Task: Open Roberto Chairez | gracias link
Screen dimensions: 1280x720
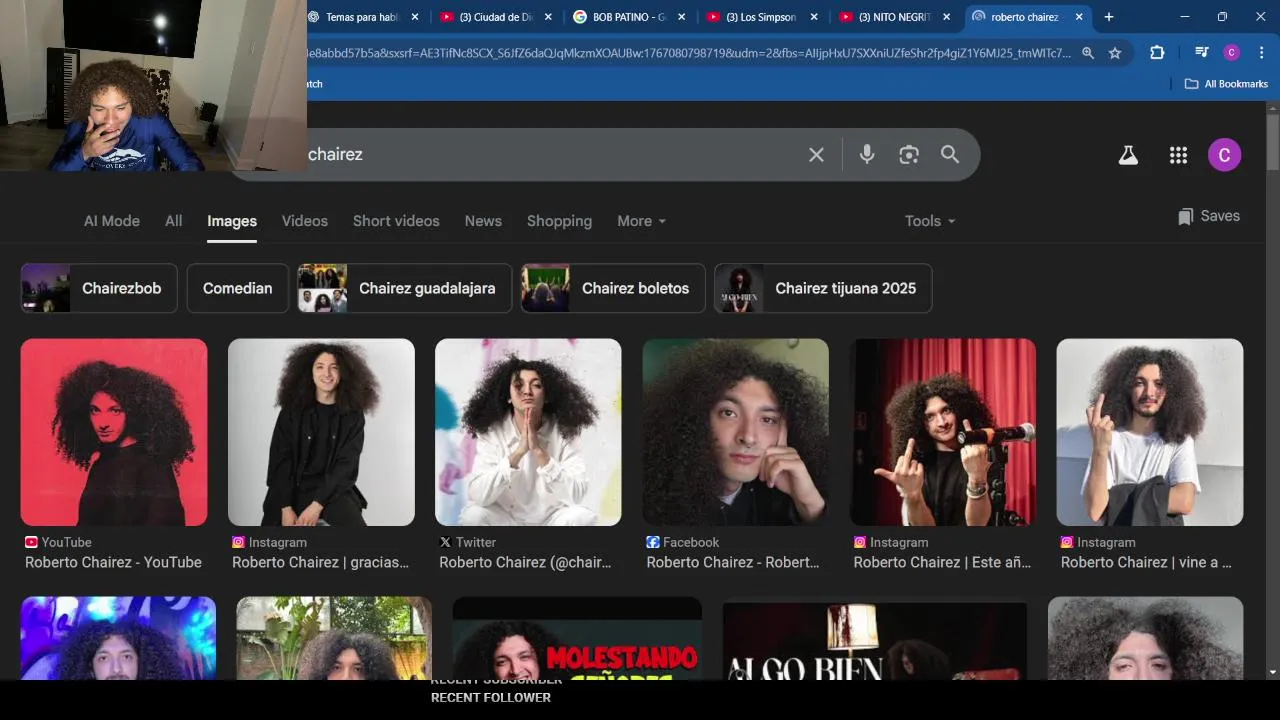Action: point(321,562)
